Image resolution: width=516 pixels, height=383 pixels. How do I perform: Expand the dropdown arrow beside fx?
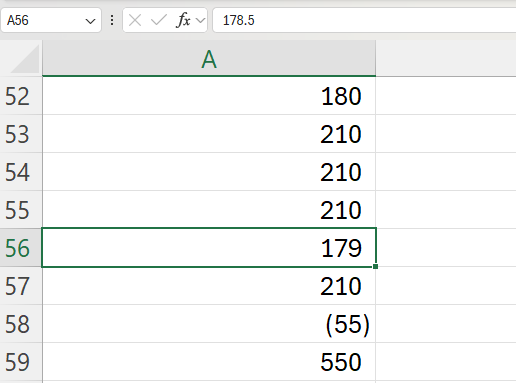click(200, 21)
